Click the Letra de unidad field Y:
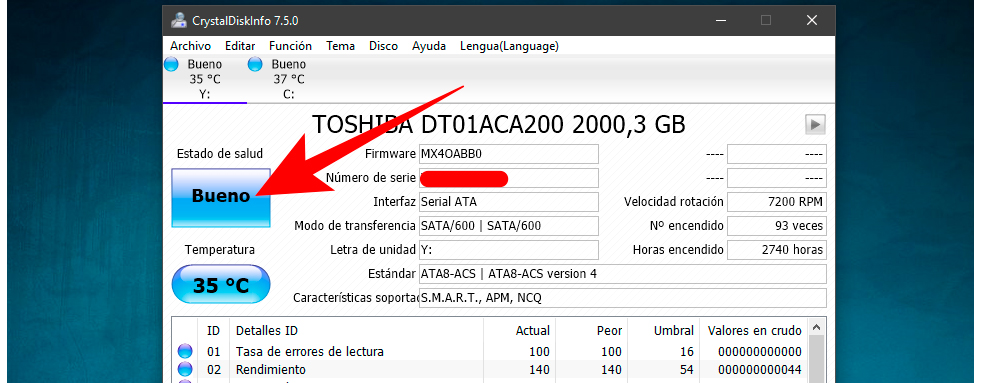The height and width of the screenshot is (383, 982). pos(509,250)
